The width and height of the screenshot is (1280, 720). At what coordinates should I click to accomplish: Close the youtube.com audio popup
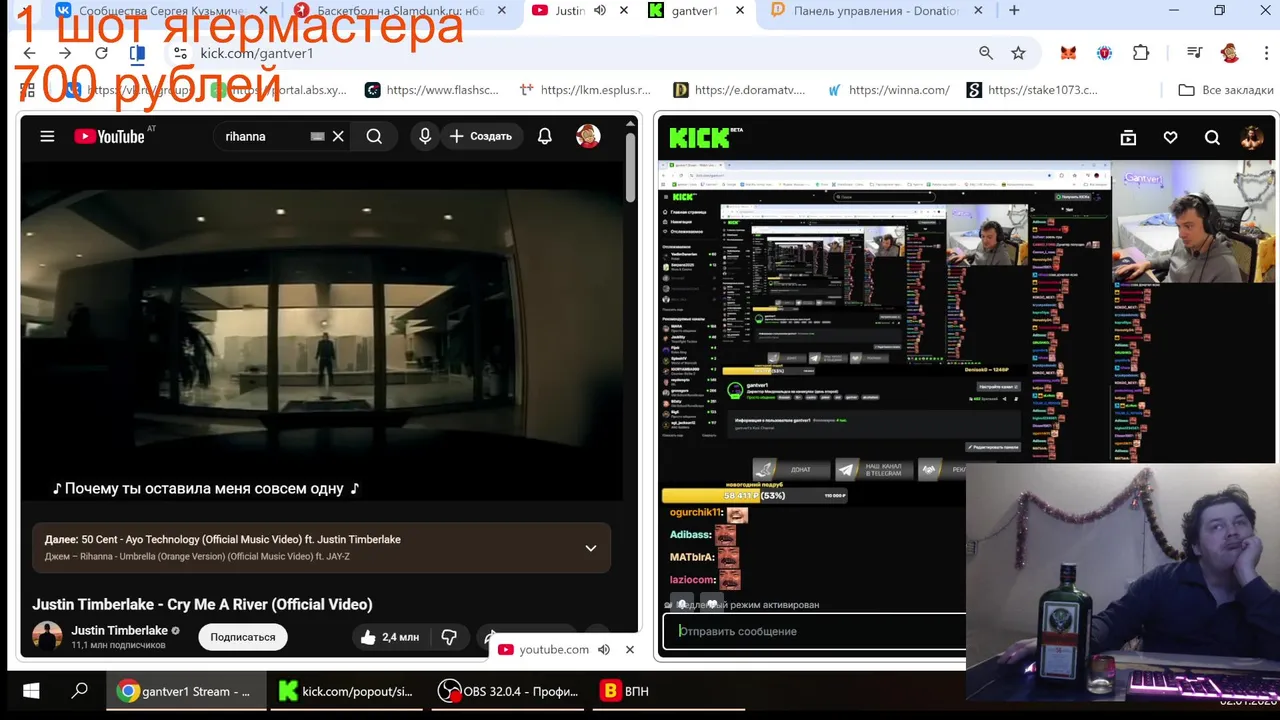coord(630,650)
